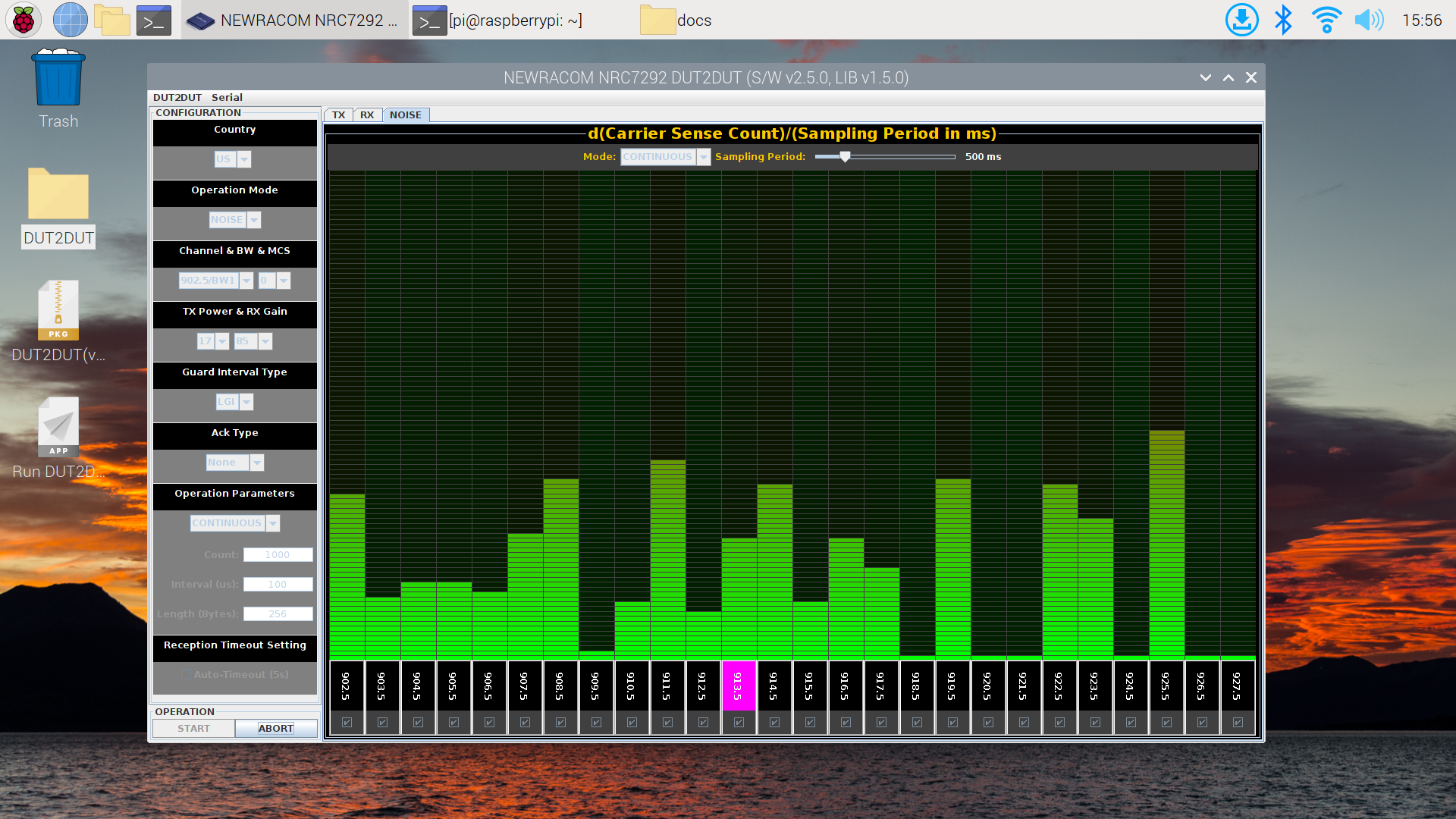Image resolution: width=1456 pixels, height=819 pixels.
Task: Switch to the docs folder taskbar window
Action: (677, 20)
